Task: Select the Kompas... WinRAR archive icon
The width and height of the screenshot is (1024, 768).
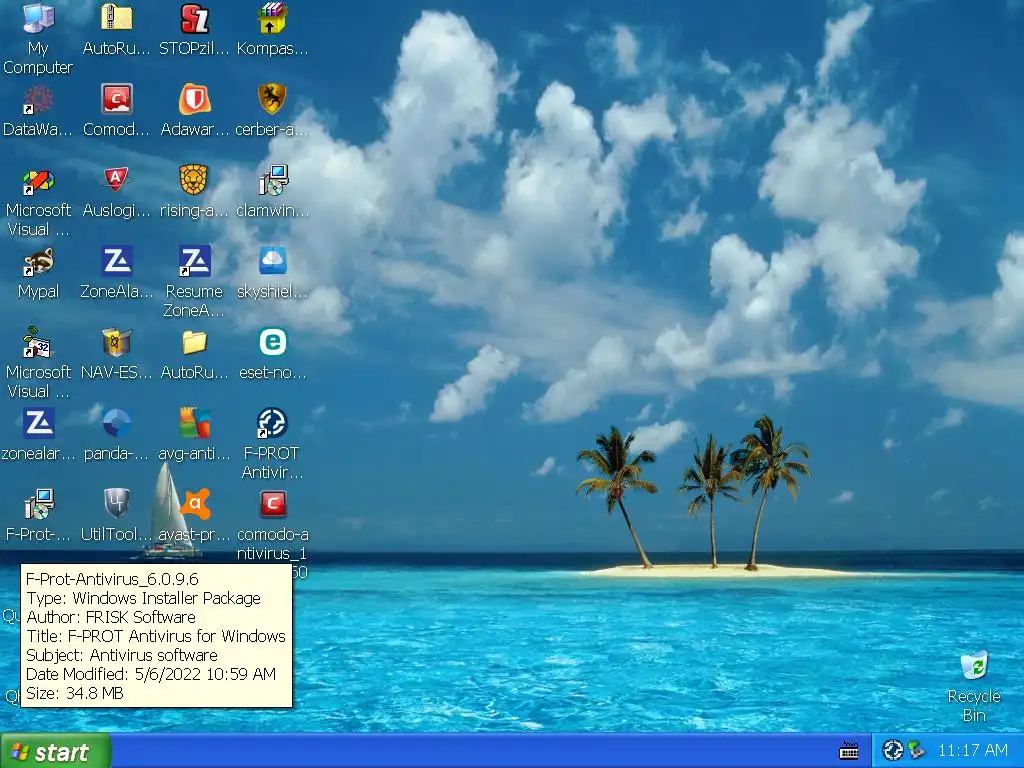Action: tap(272, 18)
